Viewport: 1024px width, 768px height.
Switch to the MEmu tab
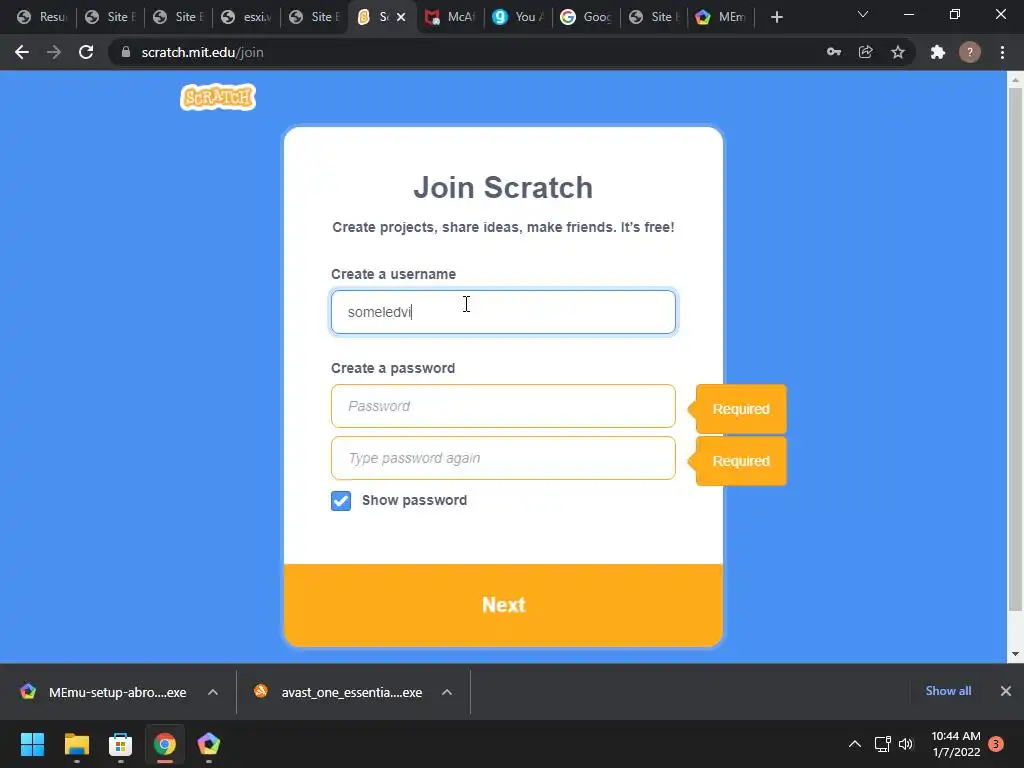(722, 17)
